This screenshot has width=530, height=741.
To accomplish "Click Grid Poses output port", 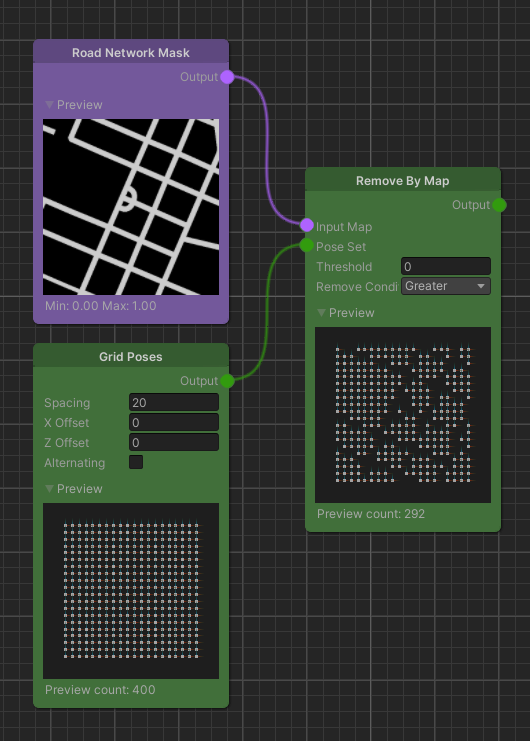I will tap(227, 380).
